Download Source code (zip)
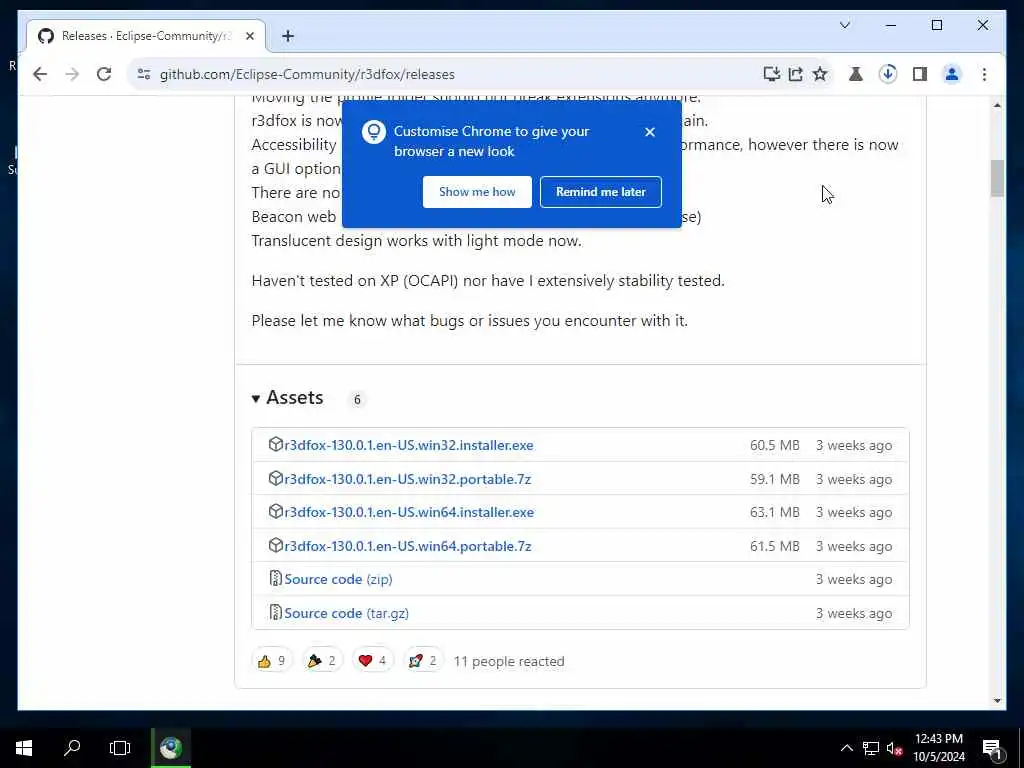 tap(338, 579)
